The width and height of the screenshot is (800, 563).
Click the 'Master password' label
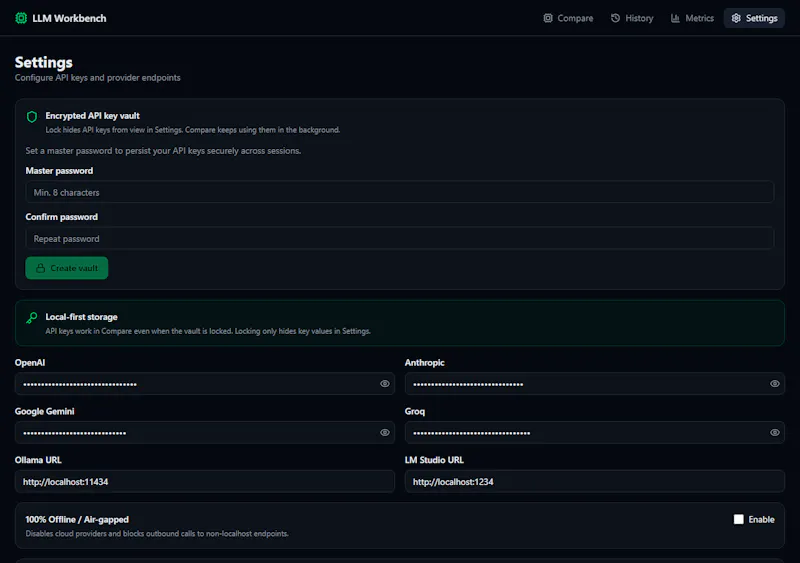[x=59, y=170]
